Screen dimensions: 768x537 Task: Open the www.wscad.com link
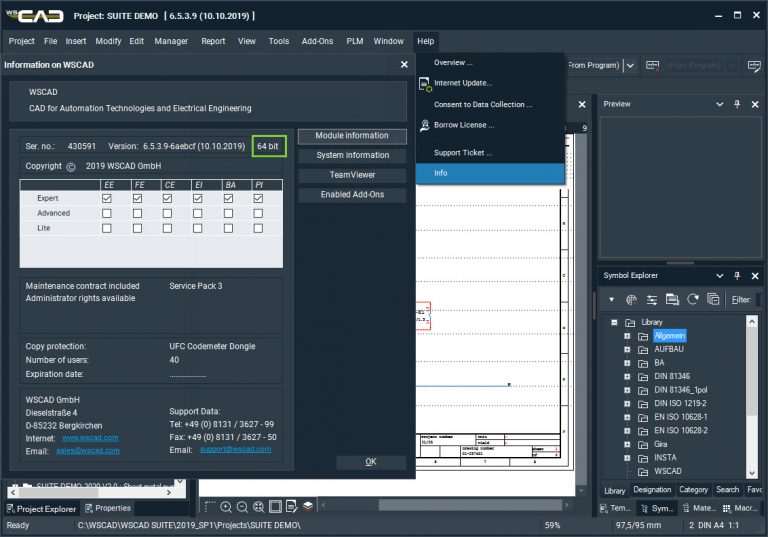tap(90, 437)
